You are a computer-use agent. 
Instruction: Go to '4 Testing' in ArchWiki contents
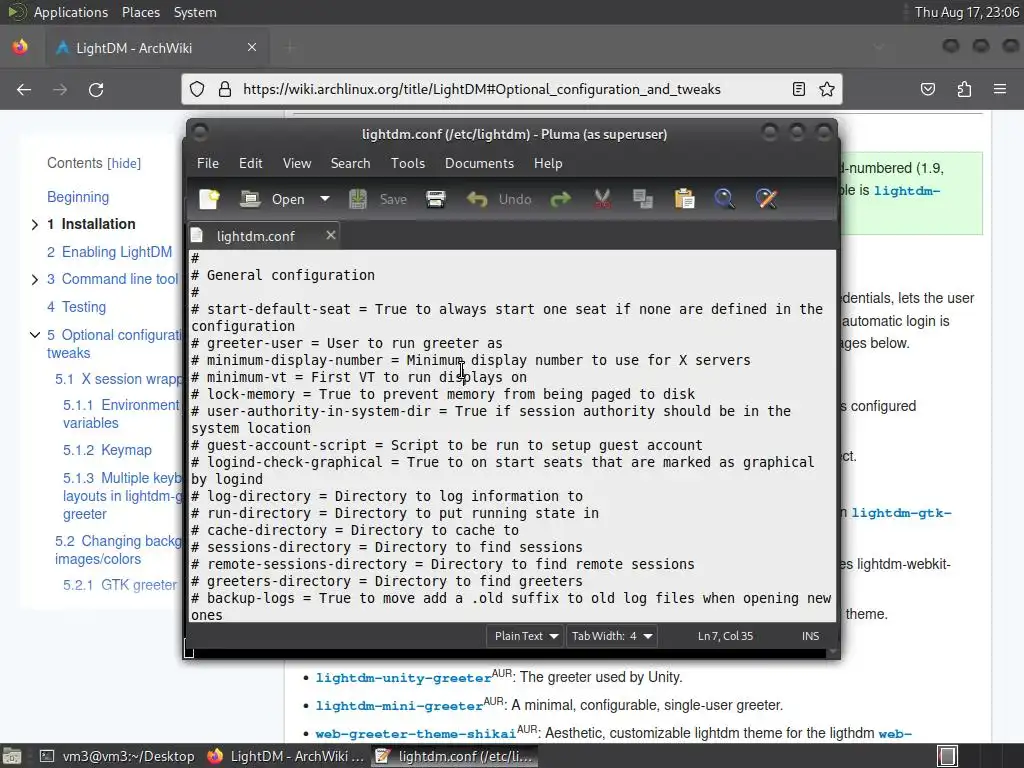click(x=76, y=307)
